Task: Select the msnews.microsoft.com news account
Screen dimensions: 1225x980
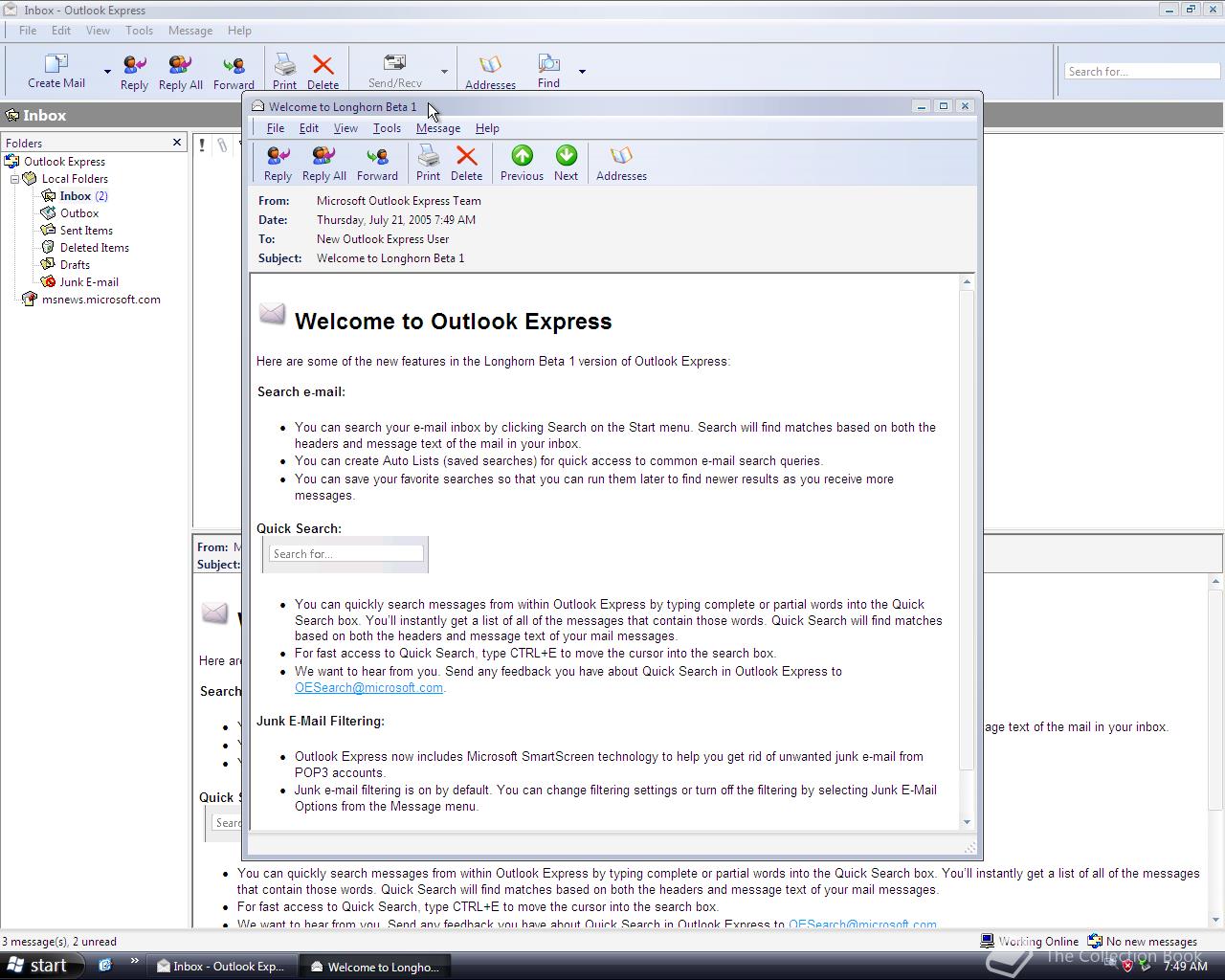Action: pyautogui.click(x=100, y=300)
